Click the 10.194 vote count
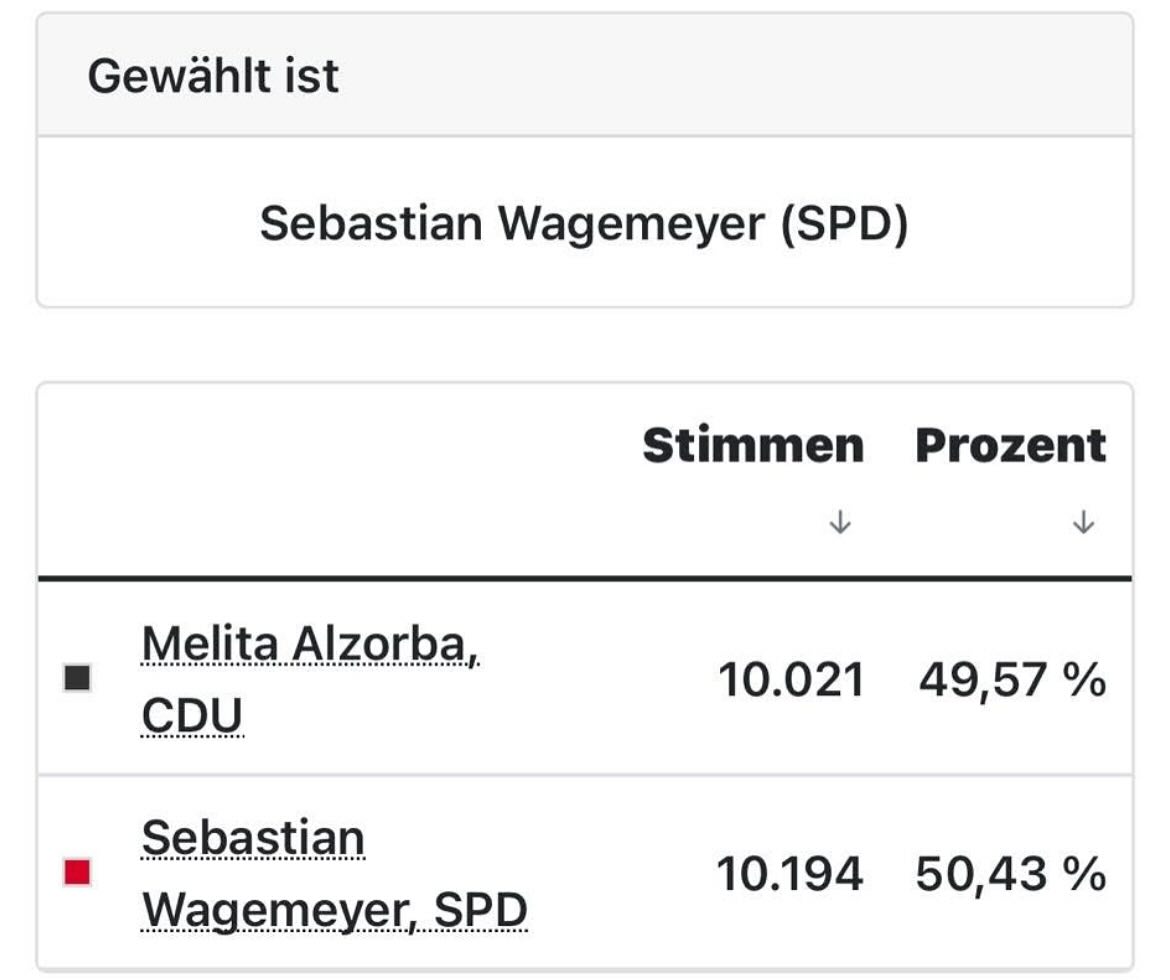Image resolution: width=1170 pixels, height=980 pixels. pos(790,875)
